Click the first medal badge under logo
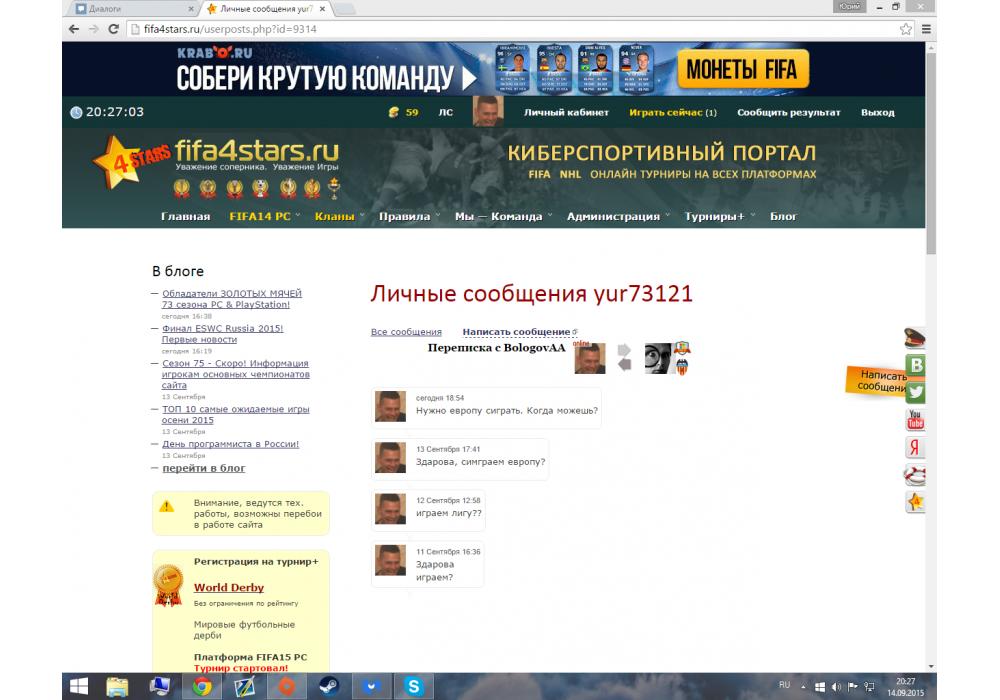The image size is (1000, 700). click(182, 188)
